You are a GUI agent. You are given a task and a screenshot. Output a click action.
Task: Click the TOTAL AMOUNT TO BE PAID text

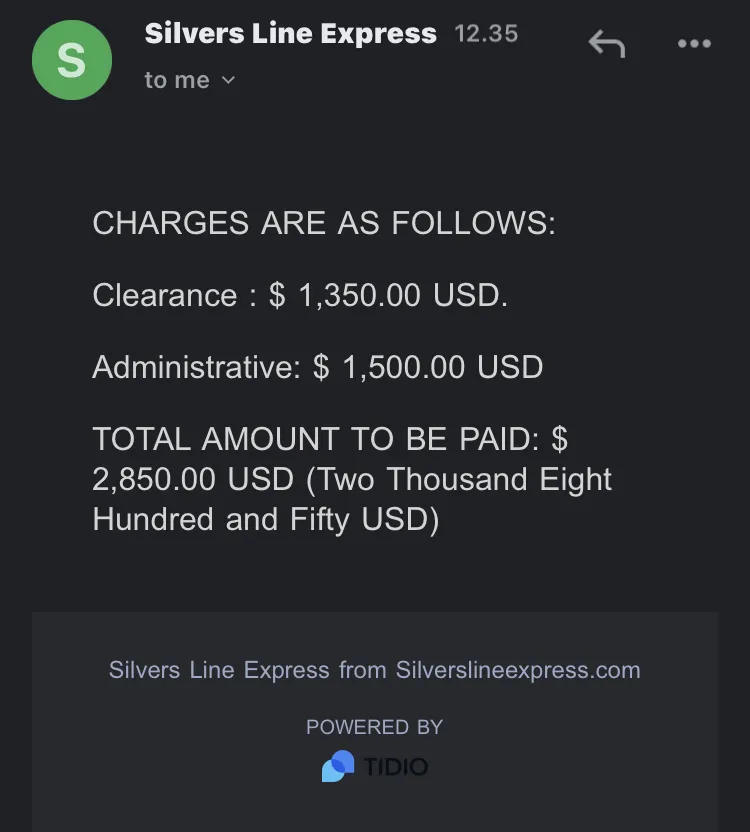(x=315, y=439)
